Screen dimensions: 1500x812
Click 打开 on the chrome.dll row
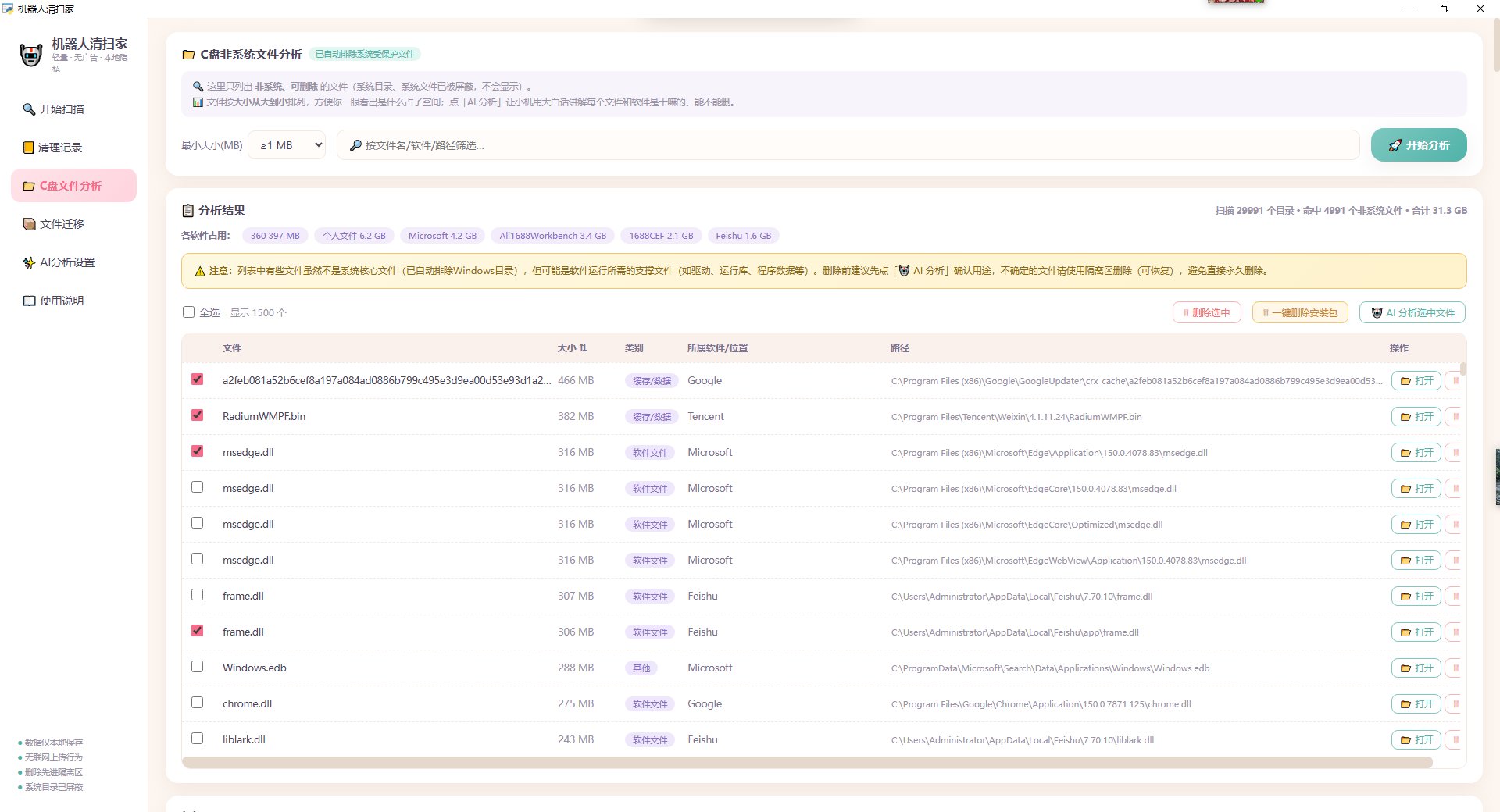[1416, 704]
